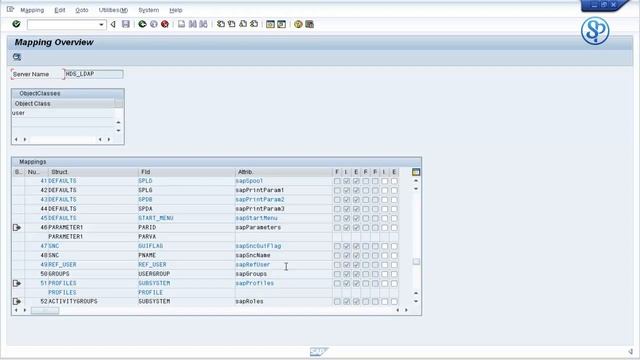Collapse the command field with triangle icon
Image resolution: width=640 pixels, height=360 pixels.
[x=113, y=24]
